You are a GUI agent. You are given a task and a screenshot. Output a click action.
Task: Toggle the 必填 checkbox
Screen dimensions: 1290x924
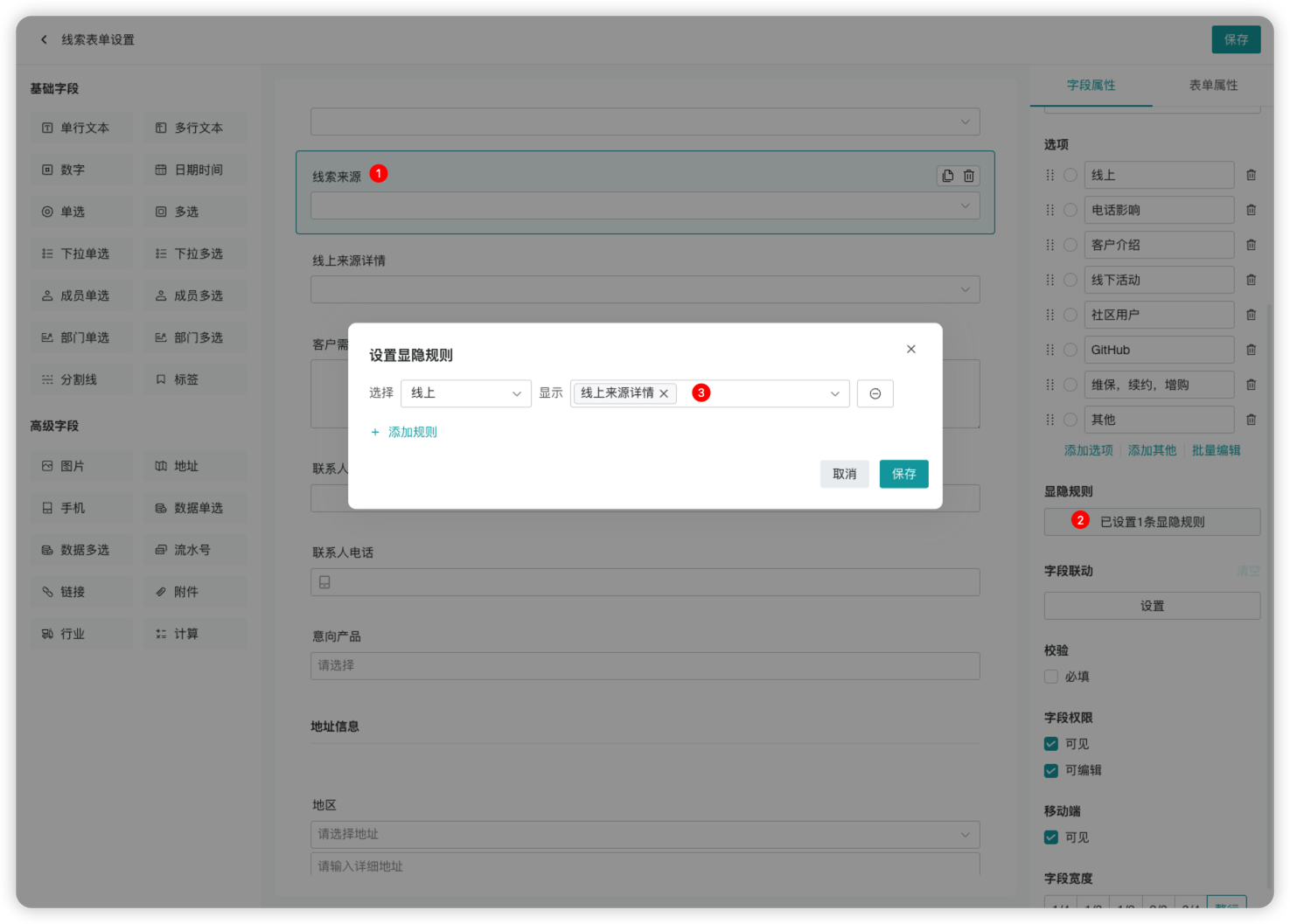1051,677
